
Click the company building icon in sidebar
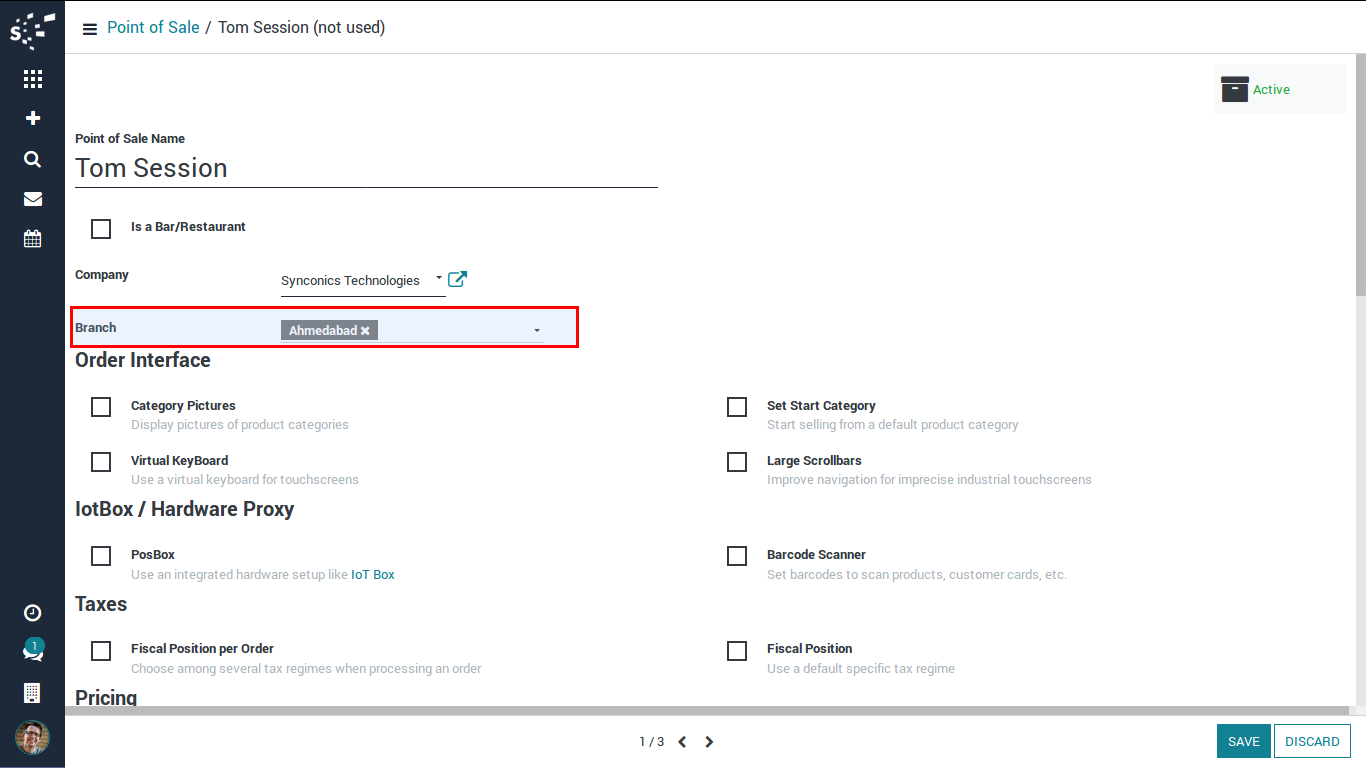click(32, 693)
